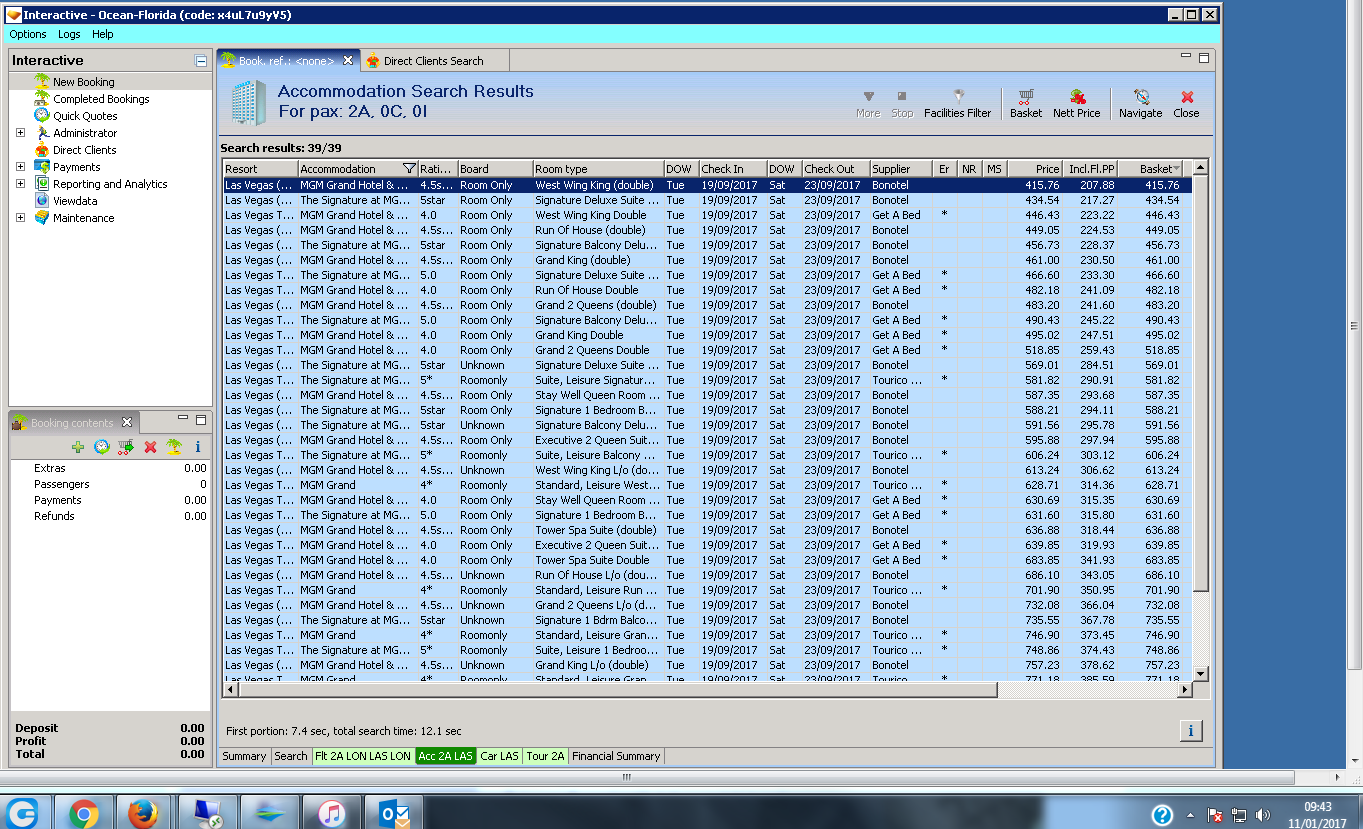Click the volume icon in system tray
1363x829 pixels.
pos(1263,815)
